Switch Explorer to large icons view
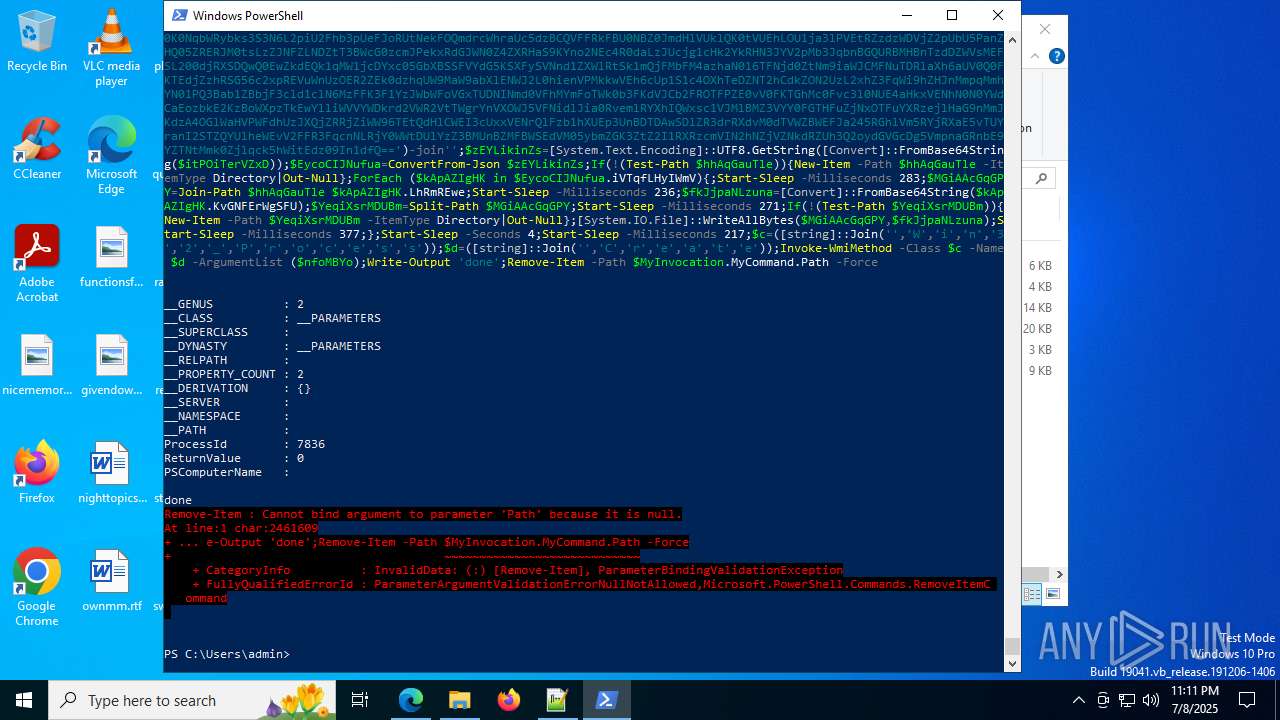 pos(1052,594)
